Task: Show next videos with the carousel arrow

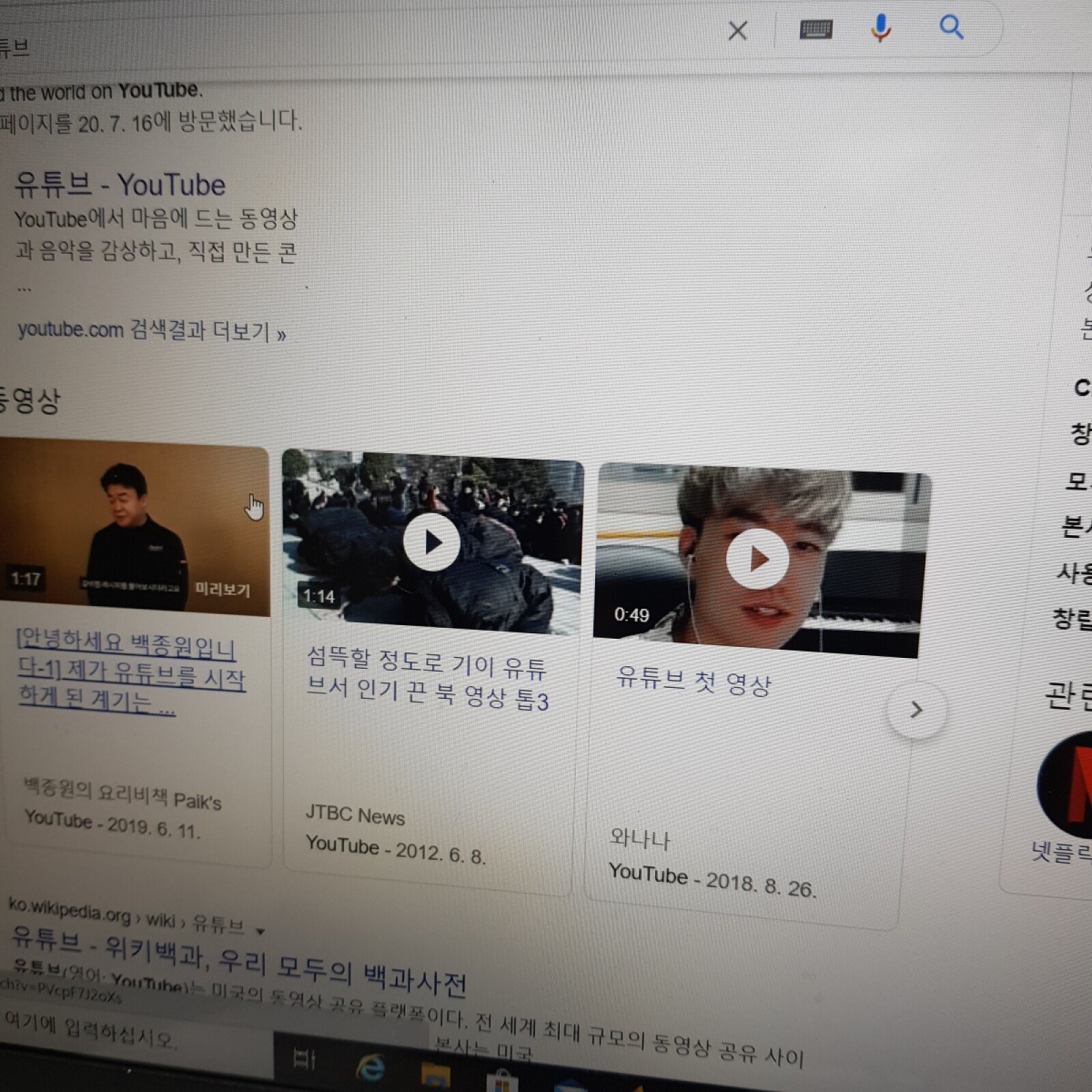Action: [917, 710]
